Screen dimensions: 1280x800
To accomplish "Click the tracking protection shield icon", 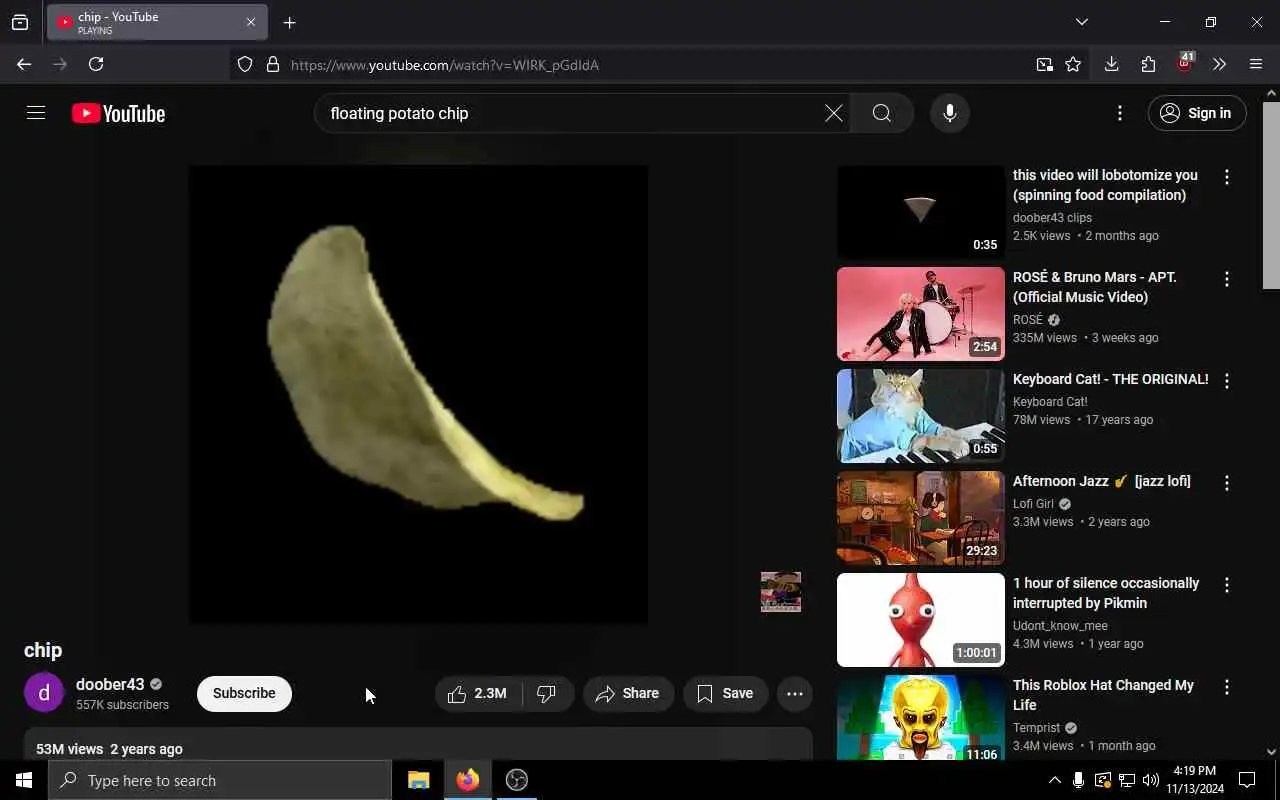I will (245, 64).
